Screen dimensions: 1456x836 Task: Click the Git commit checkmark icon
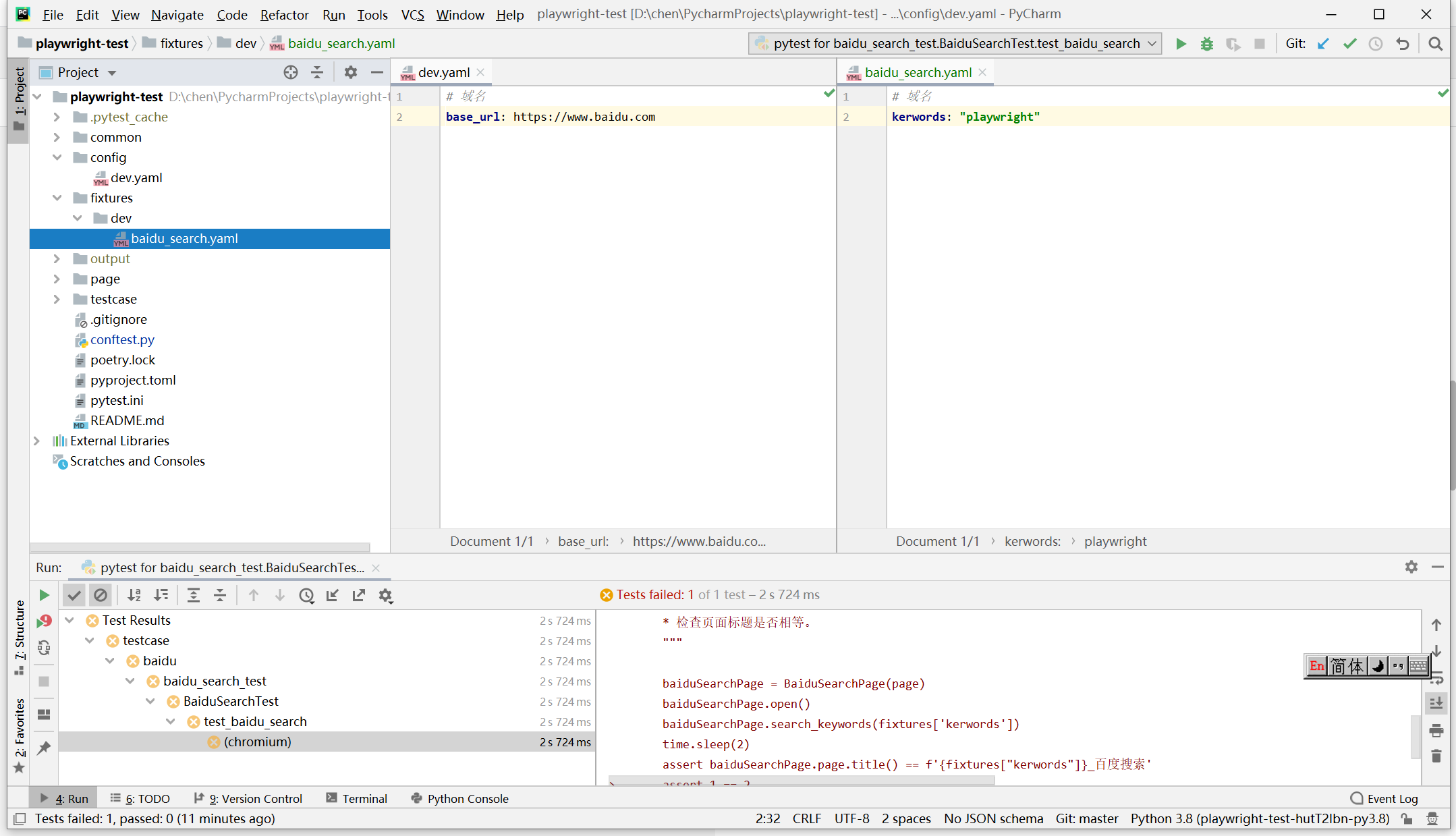click(x=1349, y=44)
